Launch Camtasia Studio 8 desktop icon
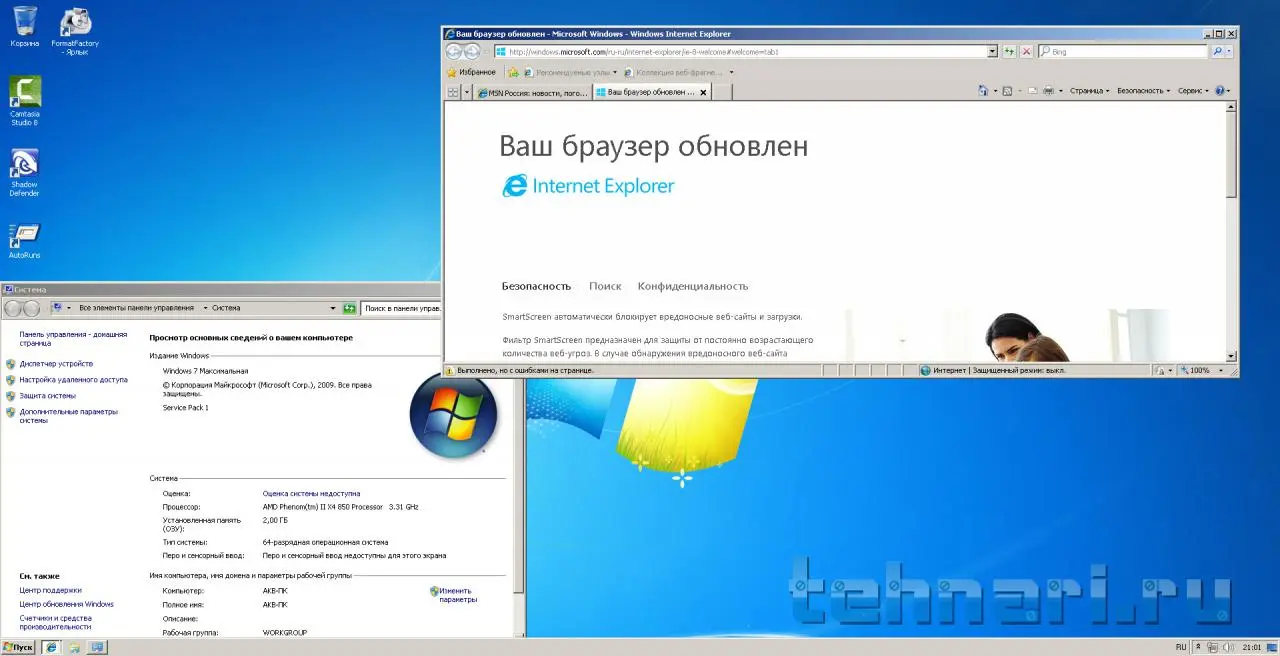 (x=25, y=101)
